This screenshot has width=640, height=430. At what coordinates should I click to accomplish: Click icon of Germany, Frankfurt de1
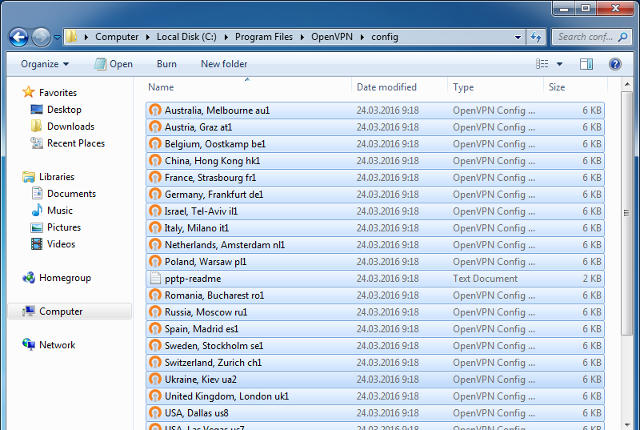point(155,194)
